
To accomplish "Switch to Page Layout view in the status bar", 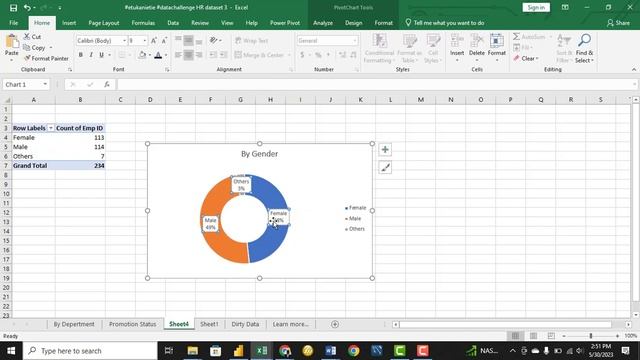I will point(533,336).
